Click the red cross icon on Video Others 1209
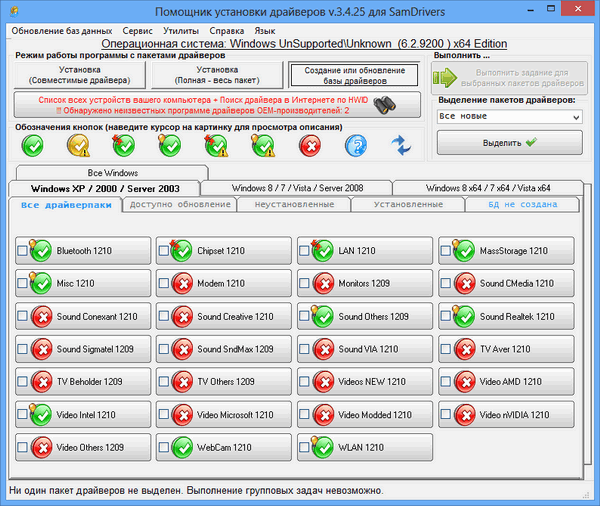The width and height of the screenshot is (600, 506). coord(41,447)
